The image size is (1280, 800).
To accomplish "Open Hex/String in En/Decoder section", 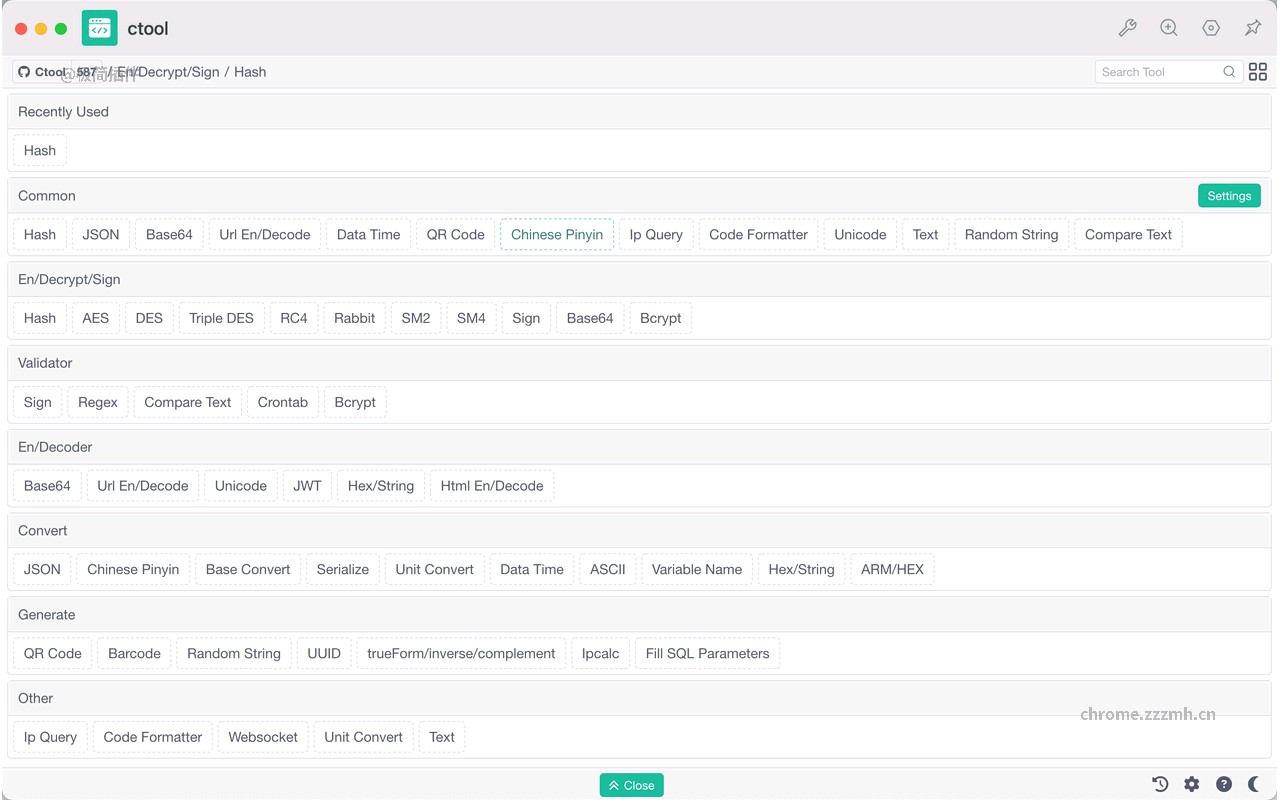I will [x=381, y=486].
